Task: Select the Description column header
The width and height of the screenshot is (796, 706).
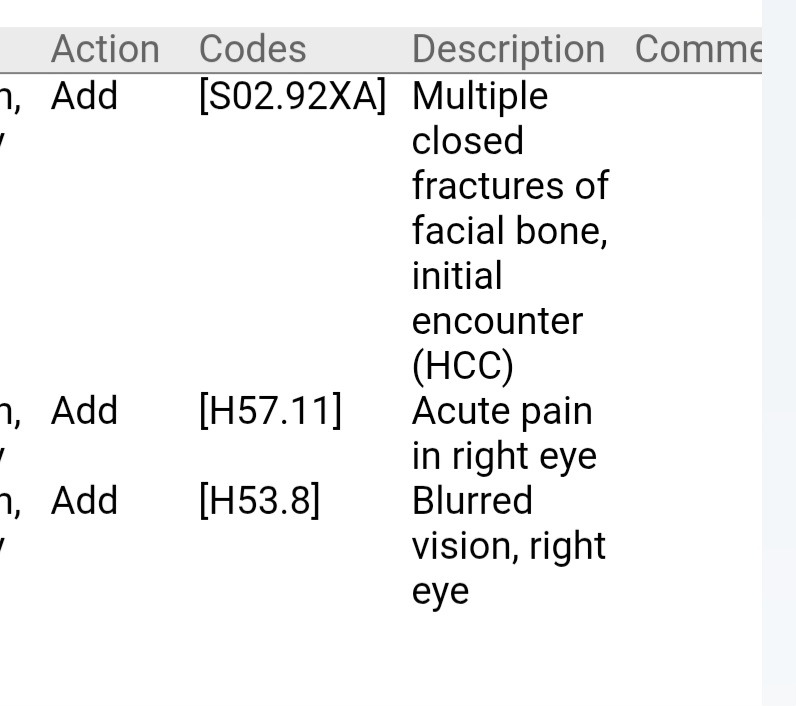Action: tap(508, 49)
